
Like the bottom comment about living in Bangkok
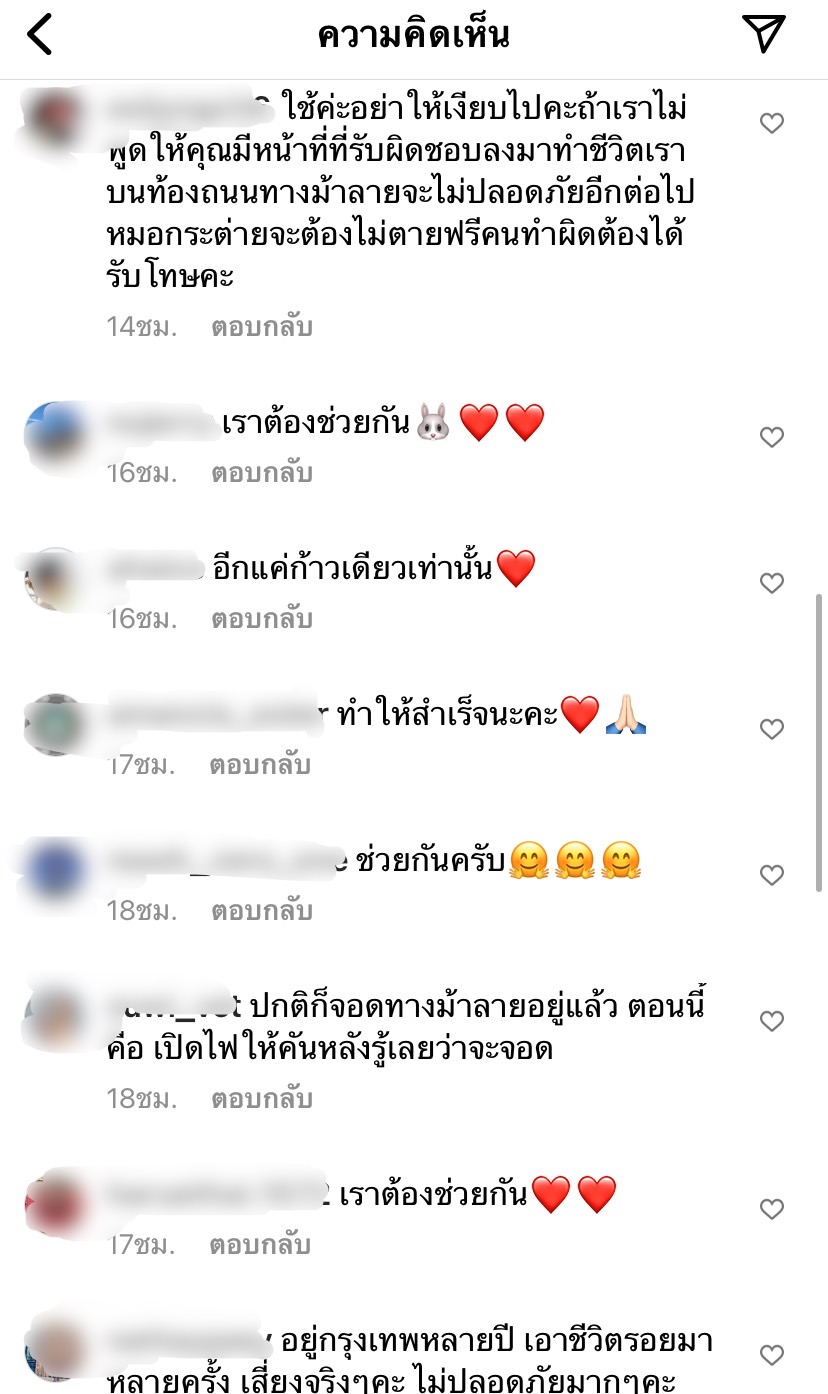tap(771, 1355)
